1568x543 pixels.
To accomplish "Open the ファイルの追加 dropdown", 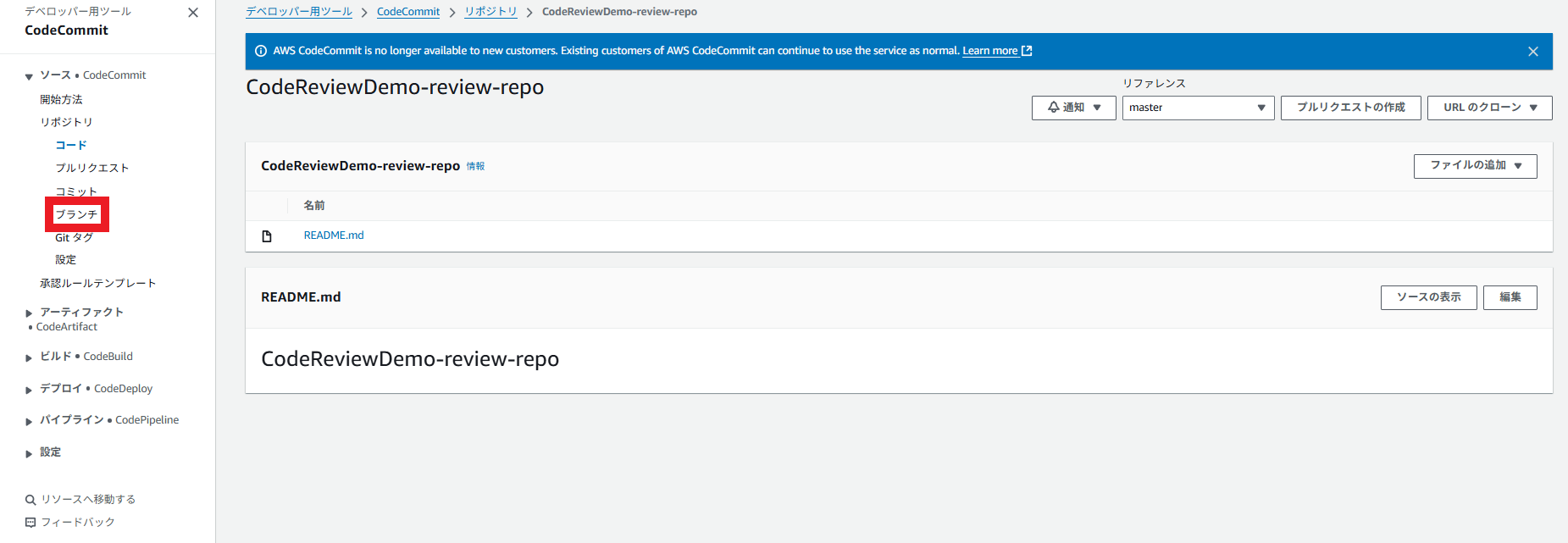I will (x=1475, y=166).
